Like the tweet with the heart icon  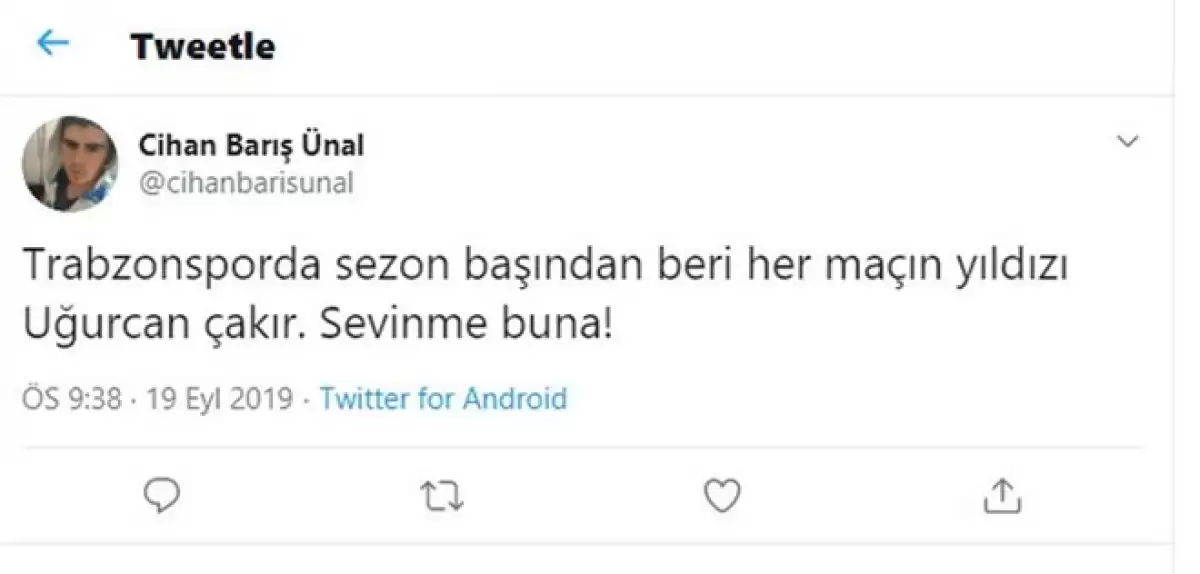[721, 494]
